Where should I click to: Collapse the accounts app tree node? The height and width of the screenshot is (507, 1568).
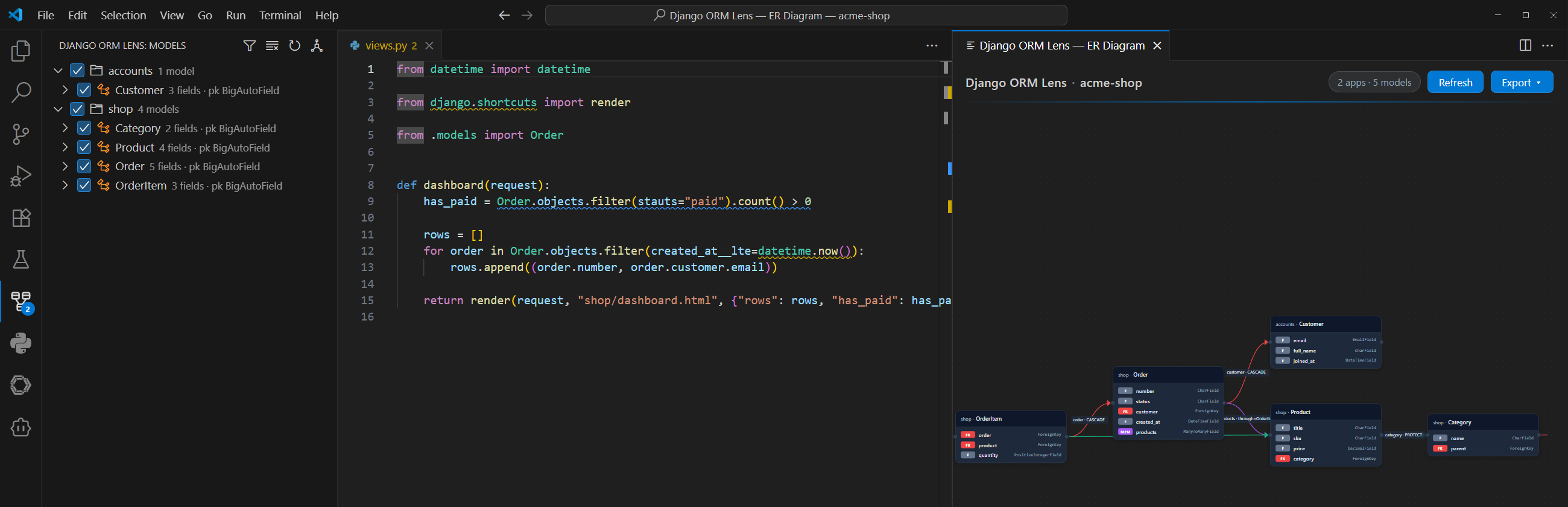58,71
